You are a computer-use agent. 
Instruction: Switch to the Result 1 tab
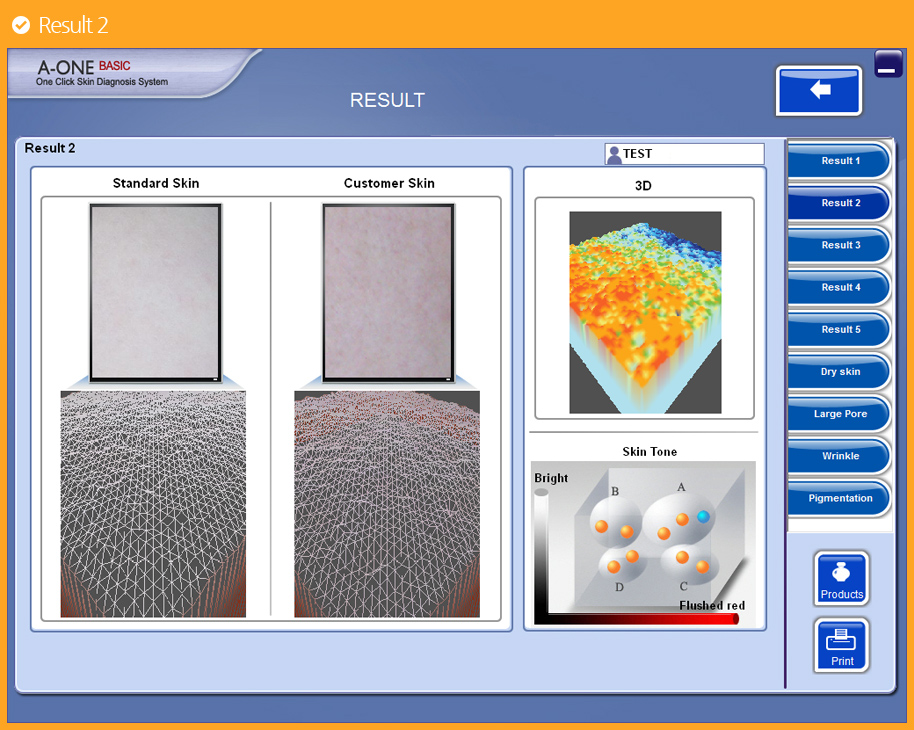pos(840,161)
